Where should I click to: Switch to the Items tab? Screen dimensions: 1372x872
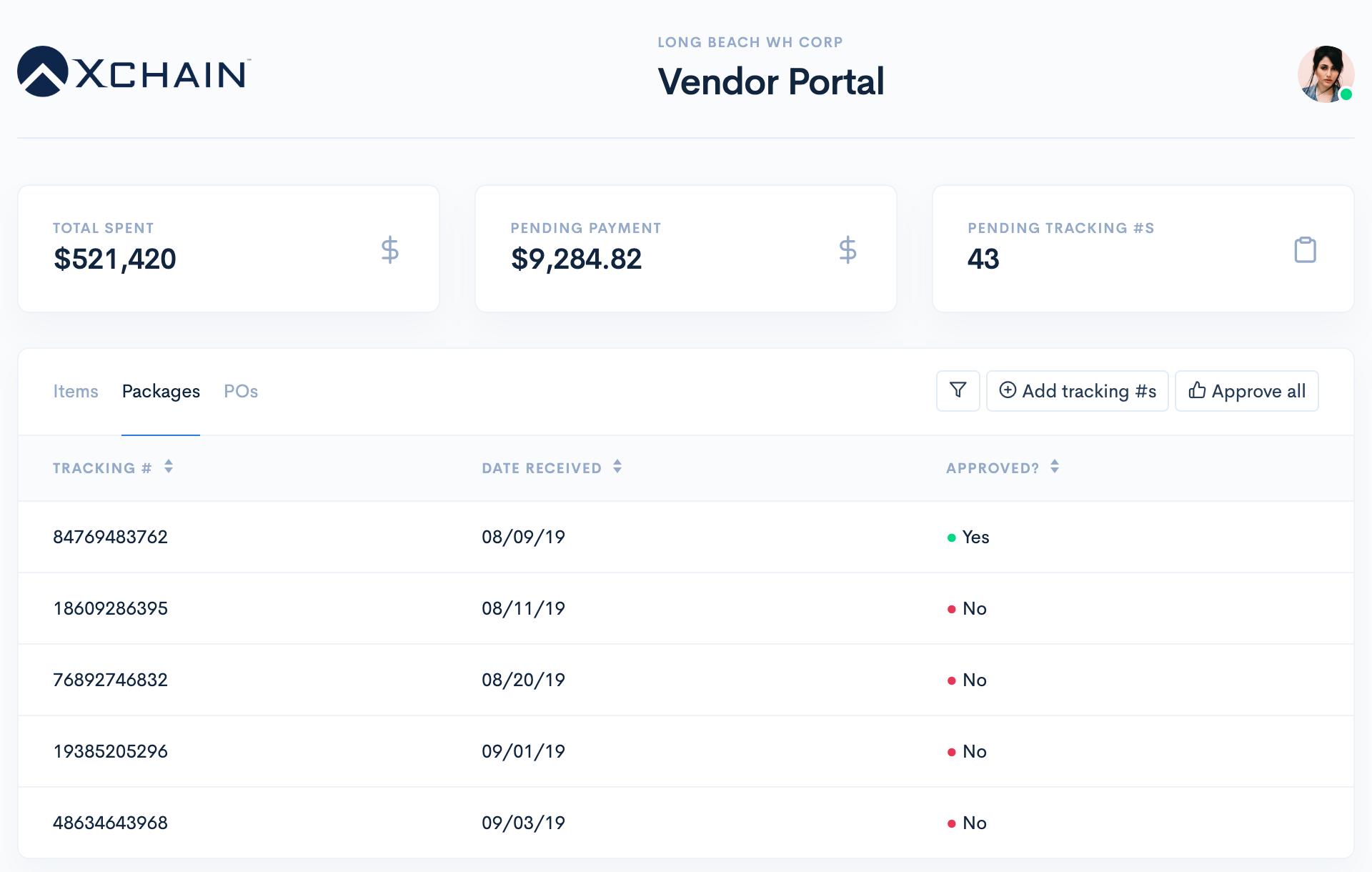click(x=76, y=391)
